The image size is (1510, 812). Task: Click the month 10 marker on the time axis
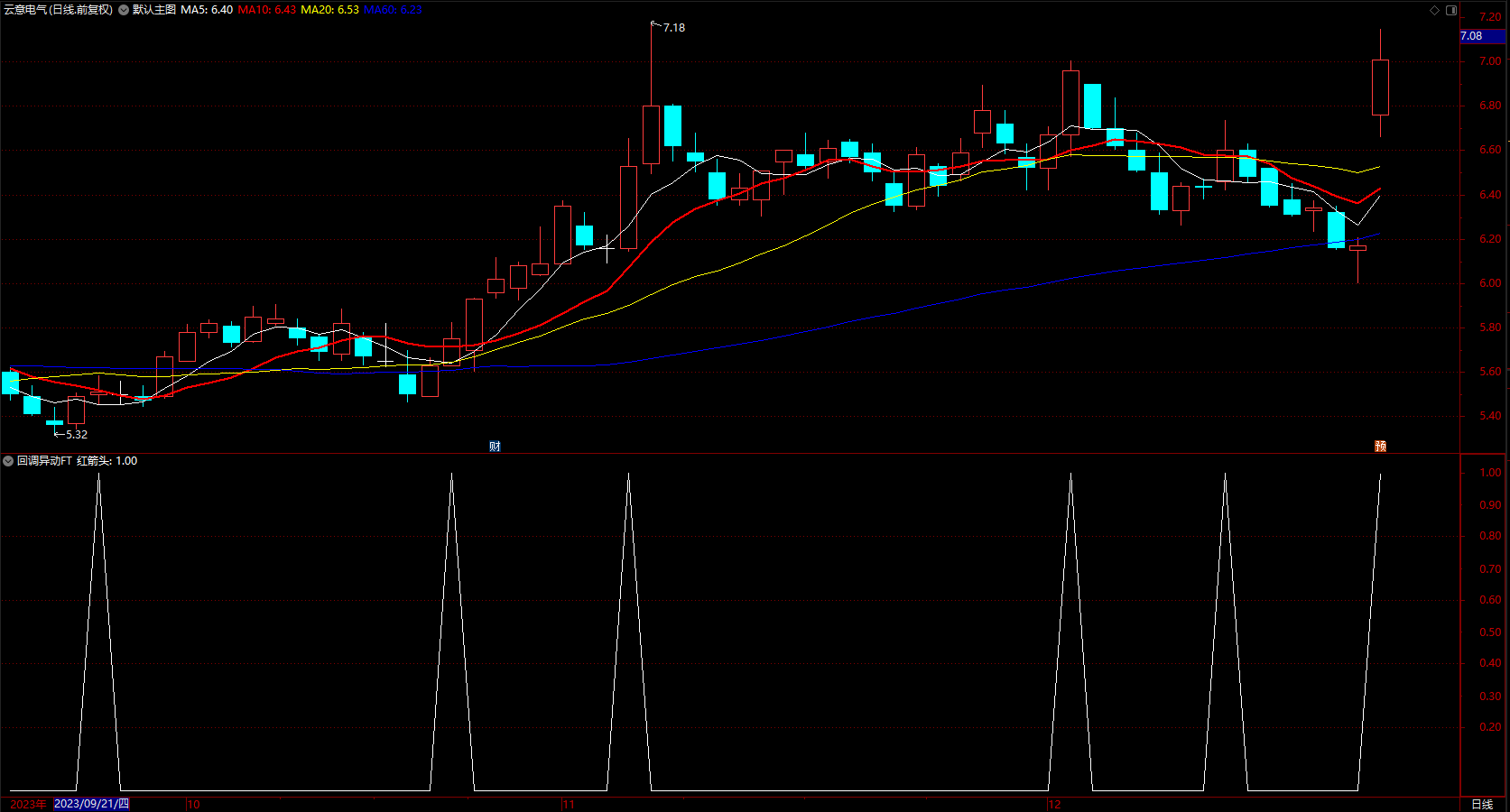point(193,805)
